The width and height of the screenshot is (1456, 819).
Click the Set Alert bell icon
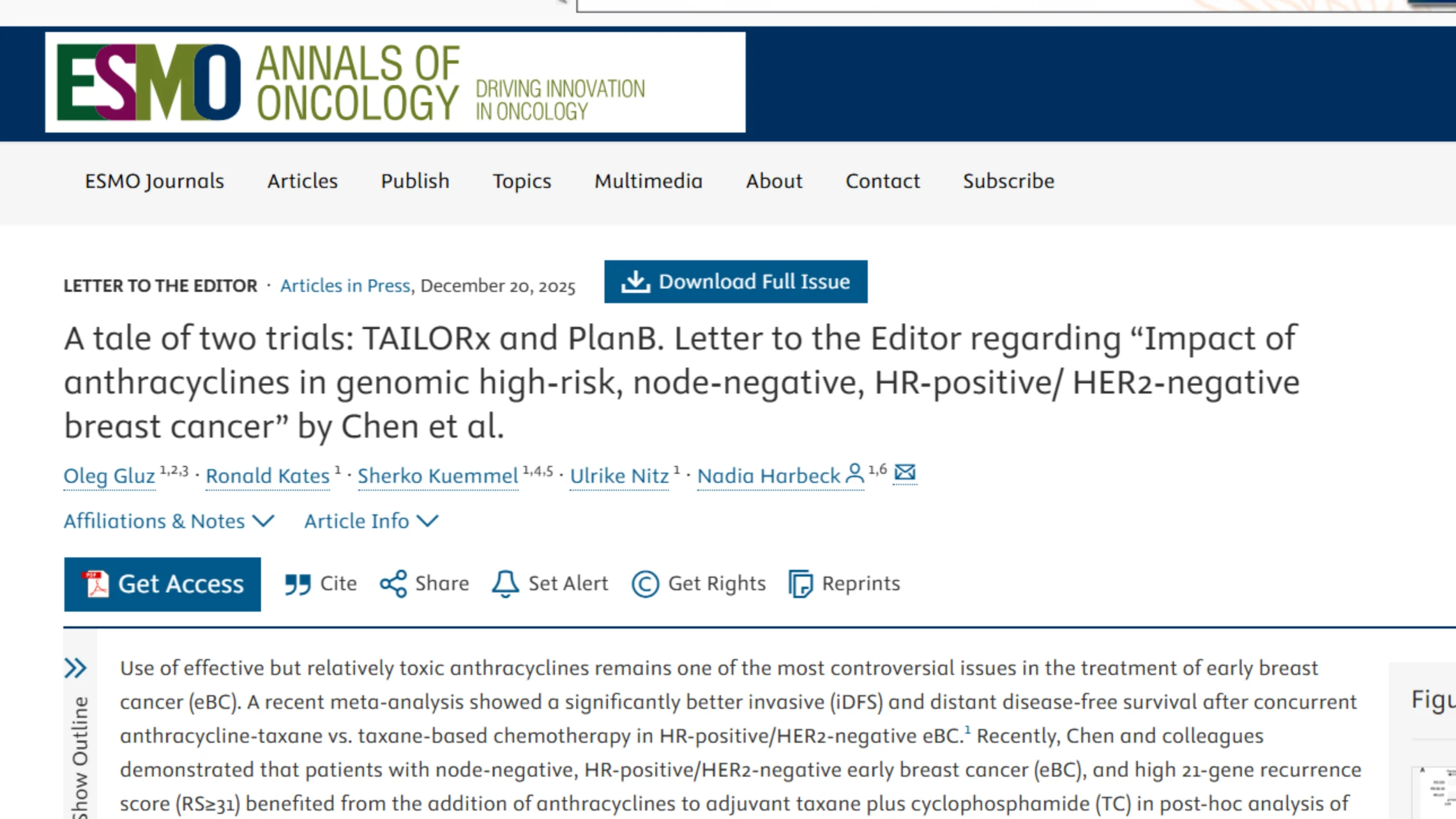pos(503,583)
